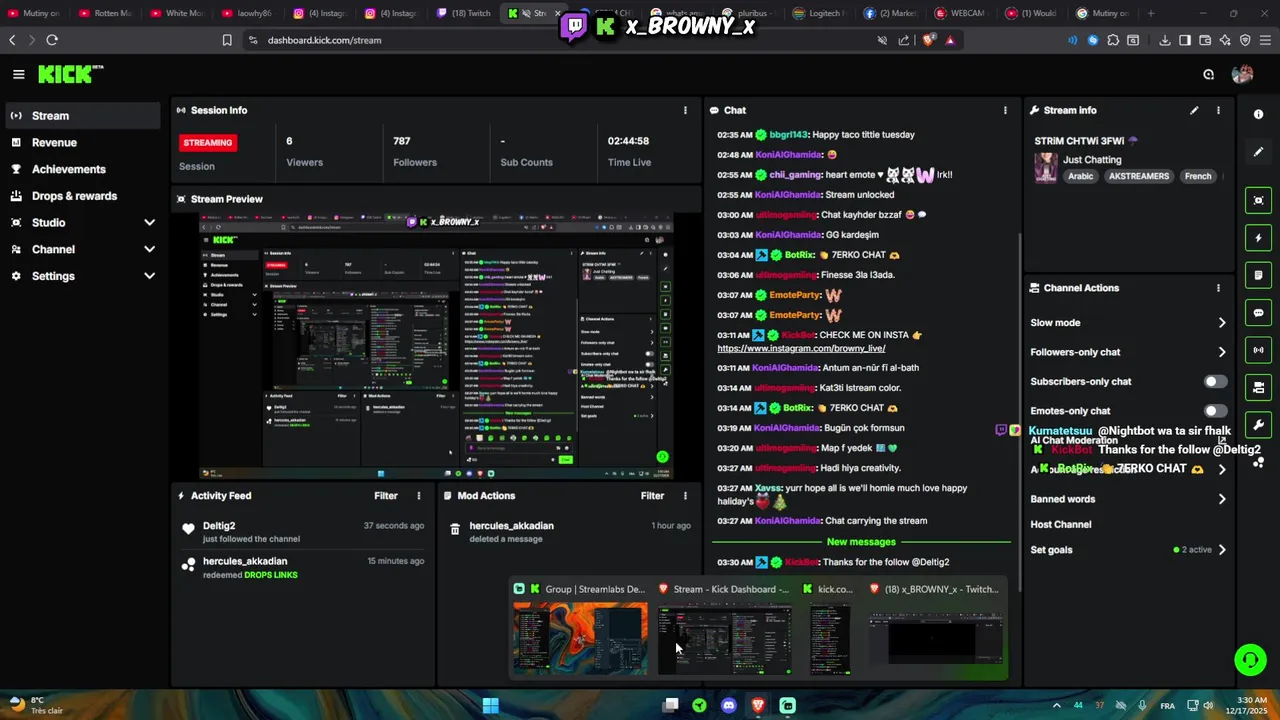Click the pencil icon in the right sidebar

1258,152
